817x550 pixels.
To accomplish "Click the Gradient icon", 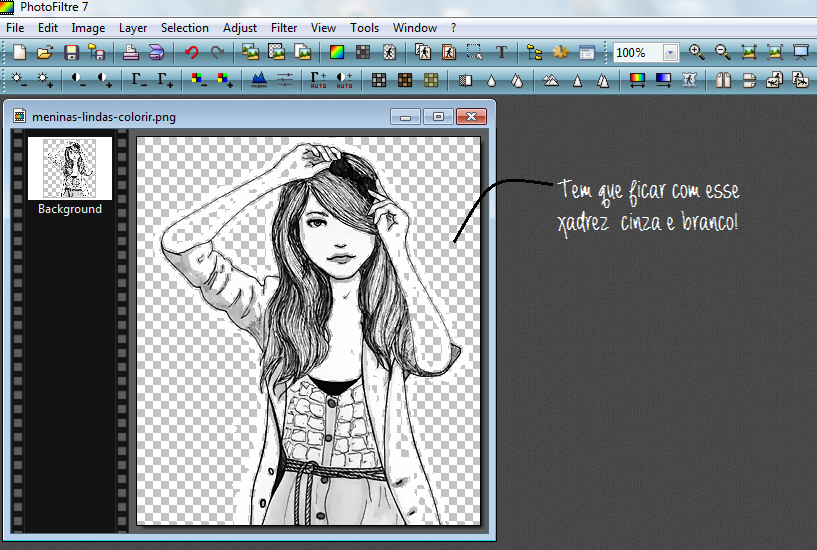I will click(x=663, y=80).
